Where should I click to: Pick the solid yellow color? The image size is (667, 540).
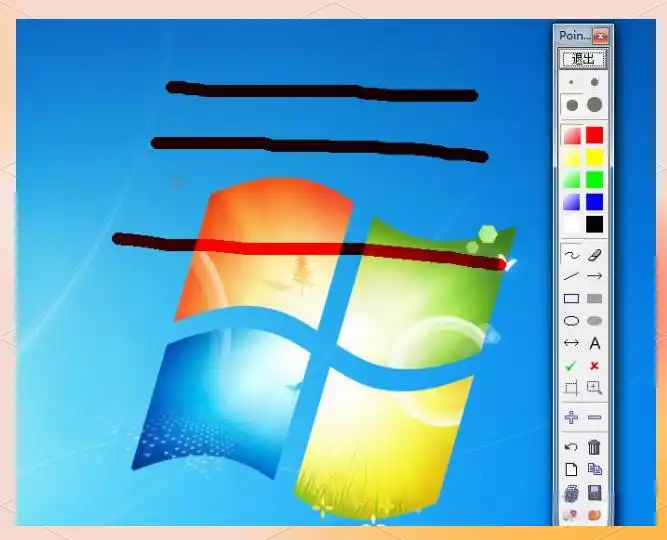[x=594, y=157]
